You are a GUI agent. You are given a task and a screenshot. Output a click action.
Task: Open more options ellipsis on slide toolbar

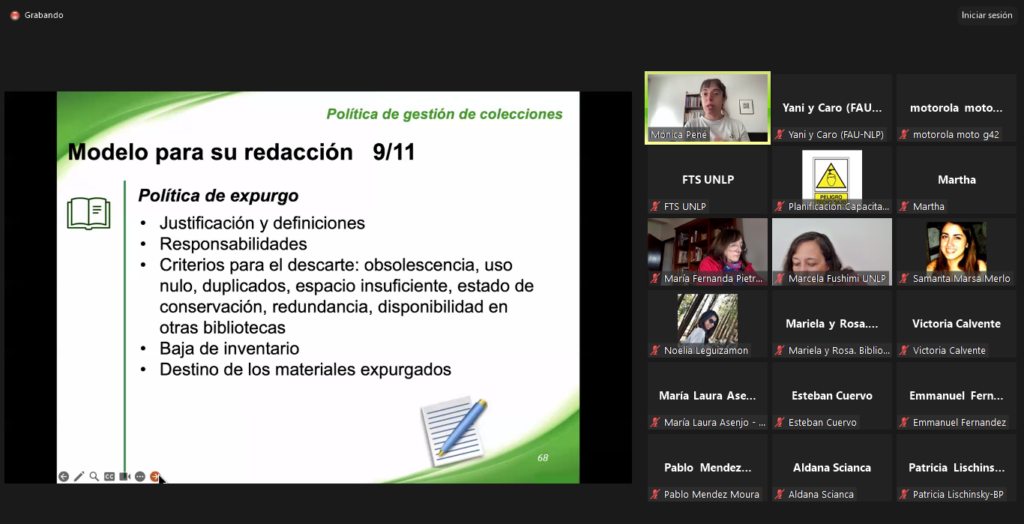coord(140,477)
